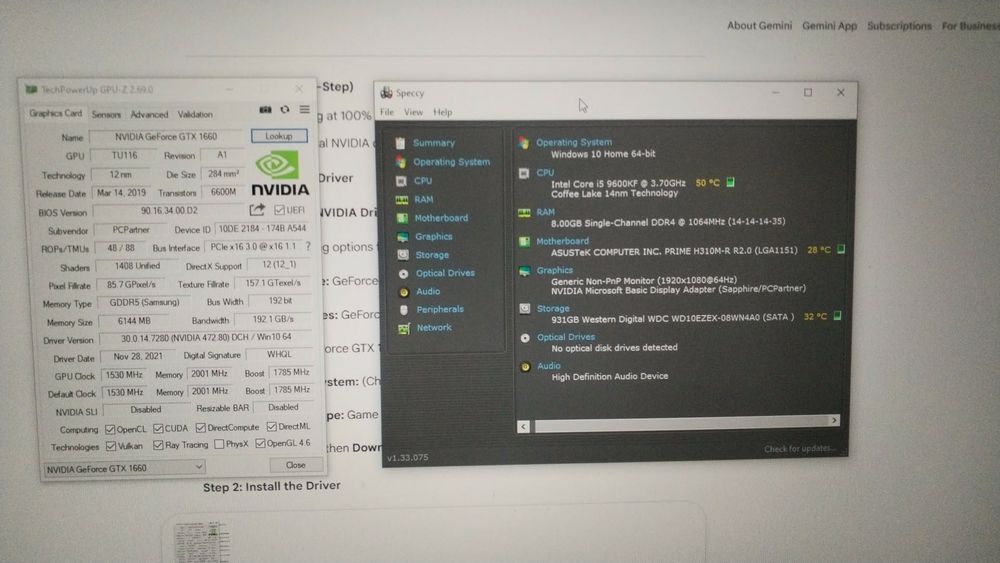Viewport: 1000px width, 563px height.
Task: Click the motherboard temperature indicator icon
Action: (x=841, y=249)
